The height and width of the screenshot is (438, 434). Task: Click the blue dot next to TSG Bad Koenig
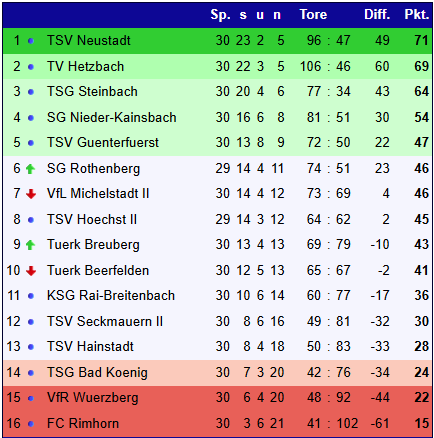[31, 373]
